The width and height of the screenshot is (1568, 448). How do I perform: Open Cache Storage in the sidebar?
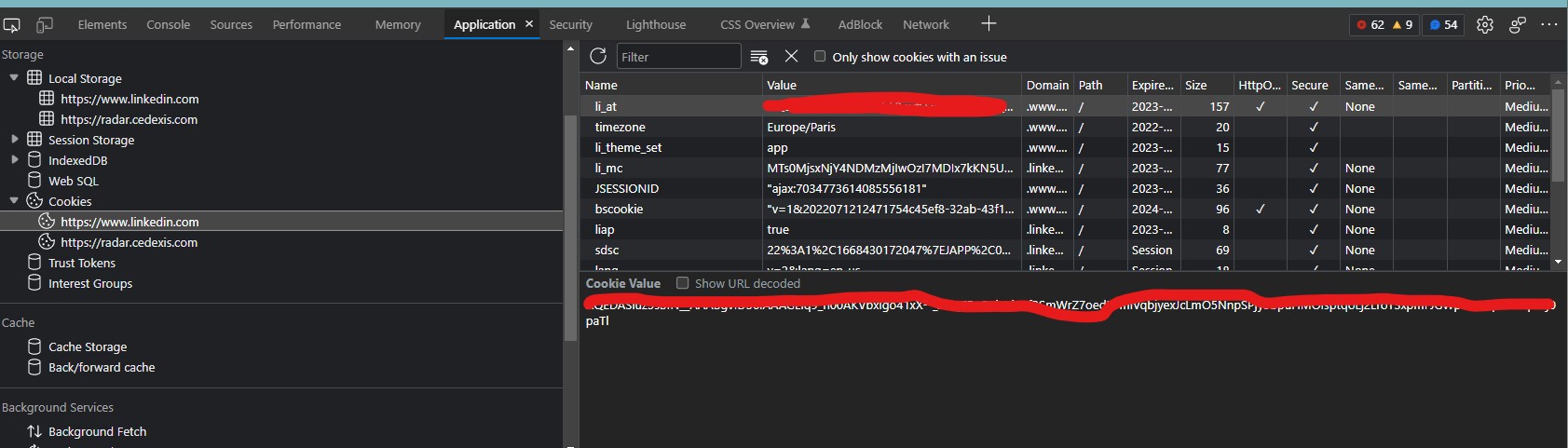point(88,346)
